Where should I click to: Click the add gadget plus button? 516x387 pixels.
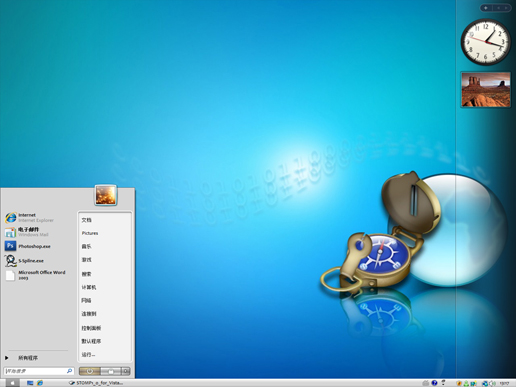pyautogui.click(x=486, y=8)
